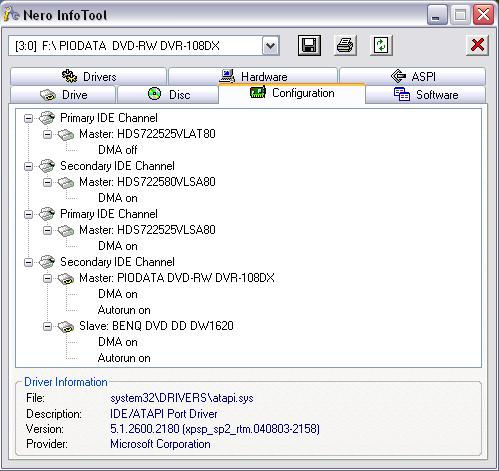Click the optical drive icon beside BENQ DVD DD
499x471 pixels.
click(x=66, y=327)
